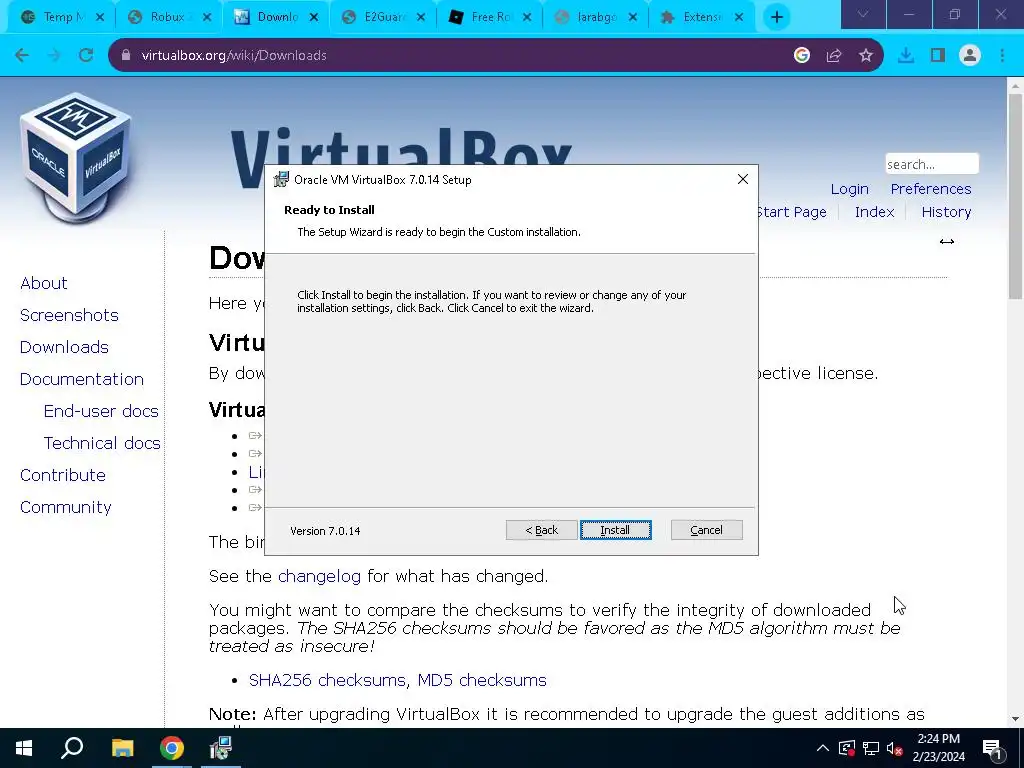Open Community in the sidebar
Screen dimensions: 1024x768
click(65, 507)
